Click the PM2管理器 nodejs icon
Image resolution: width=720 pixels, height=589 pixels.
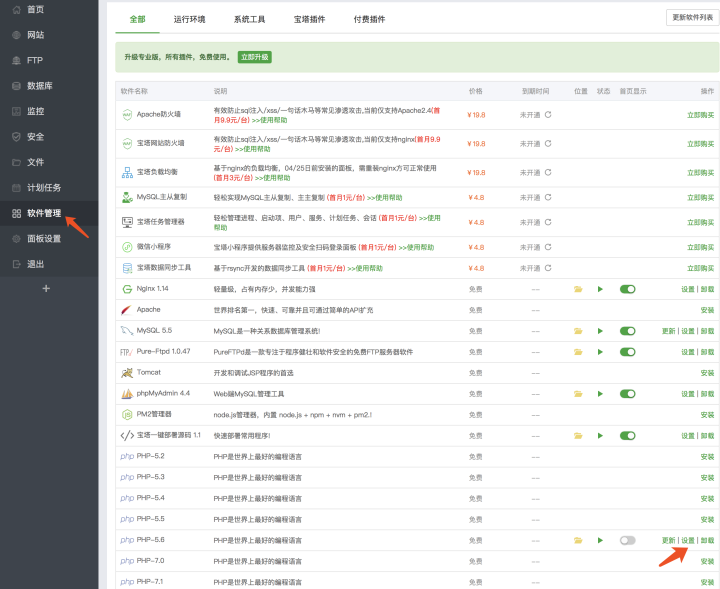tap(127, 415)
